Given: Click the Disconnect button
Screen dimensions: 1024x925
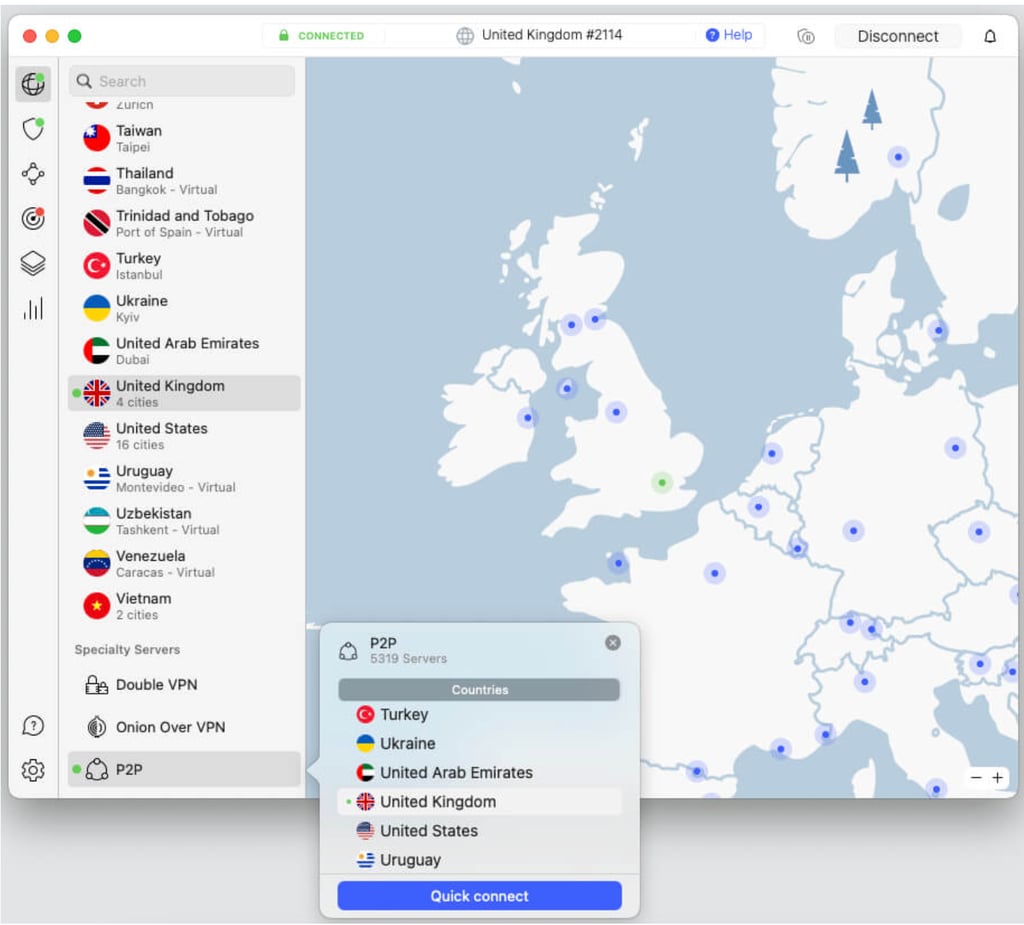Looking at the screenshot, I should [898, 36].
